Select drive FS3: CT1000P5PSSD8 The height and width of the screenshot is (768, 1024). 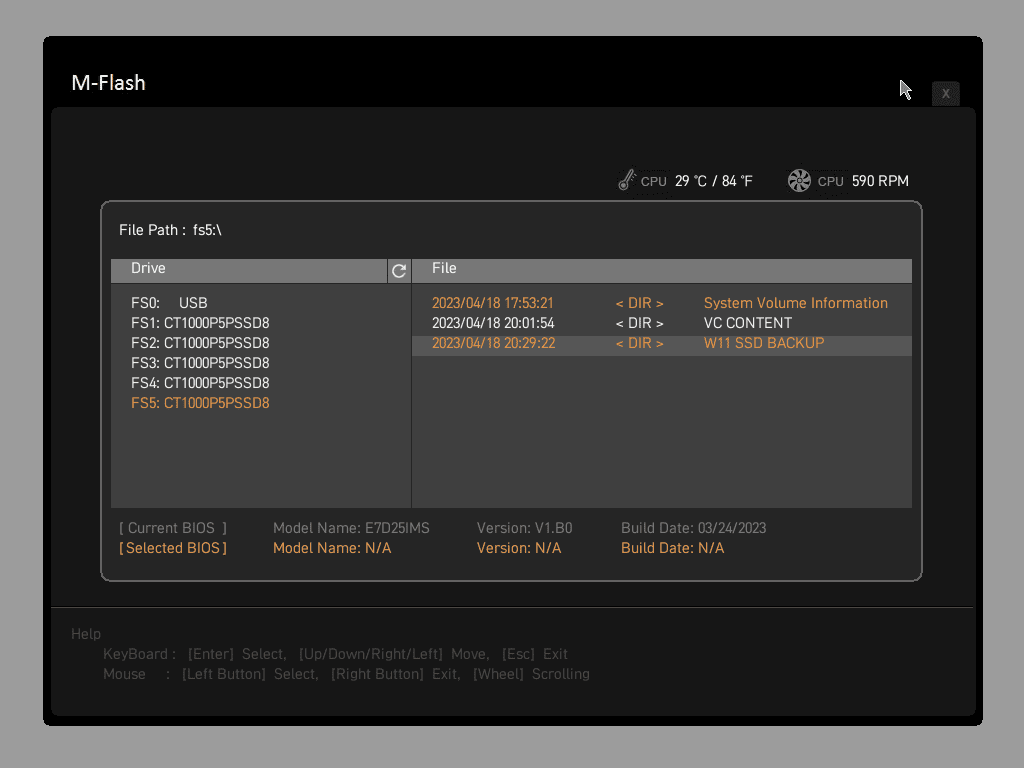point(200,363)
